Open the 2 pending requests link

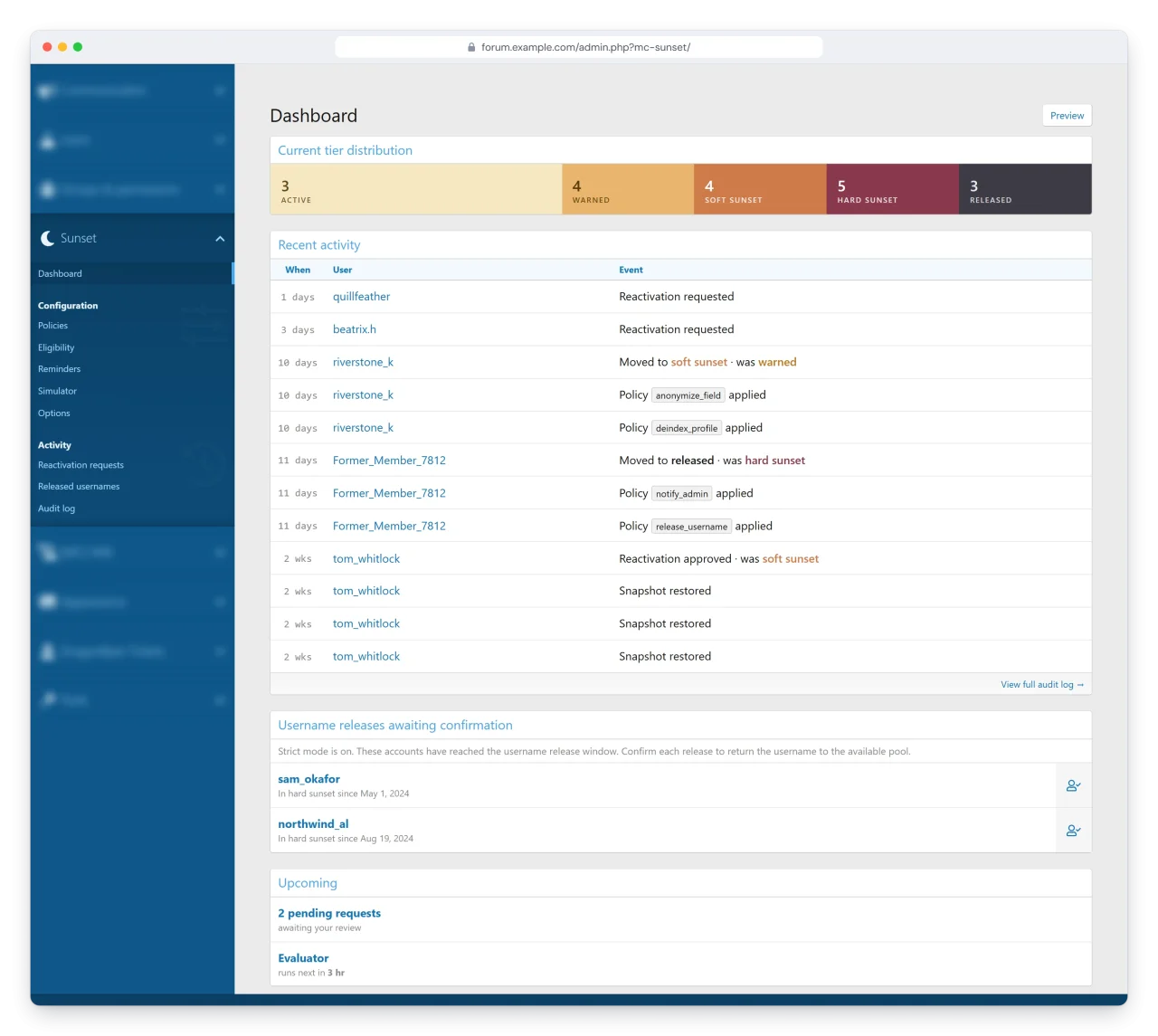pos(329,914)
